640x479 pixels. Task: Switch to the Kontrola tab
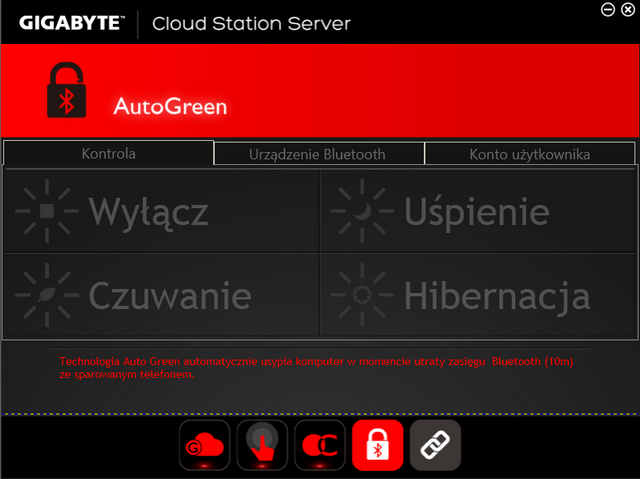(108, 153)
